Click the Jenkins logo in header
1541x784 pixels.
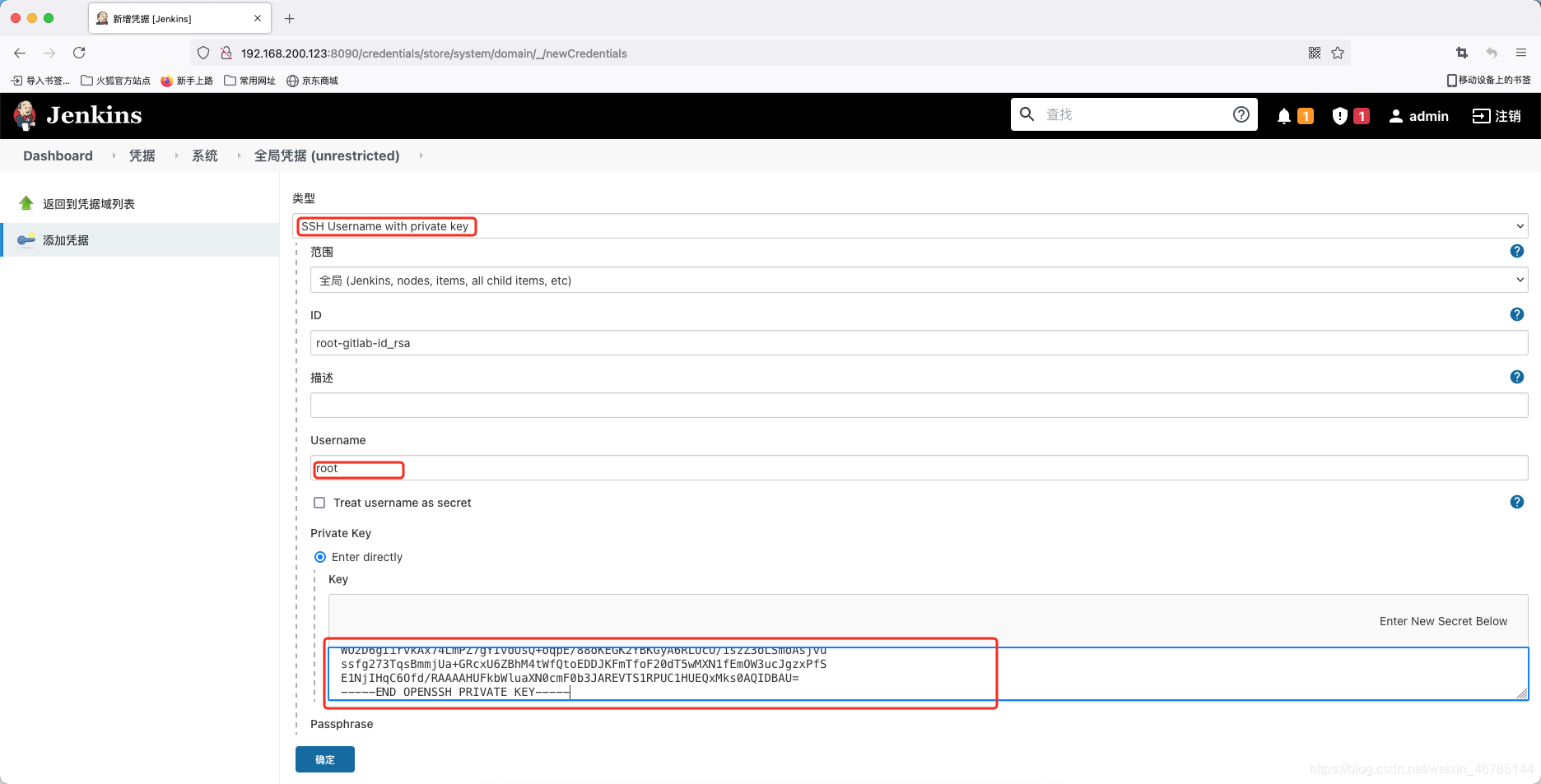78,115
